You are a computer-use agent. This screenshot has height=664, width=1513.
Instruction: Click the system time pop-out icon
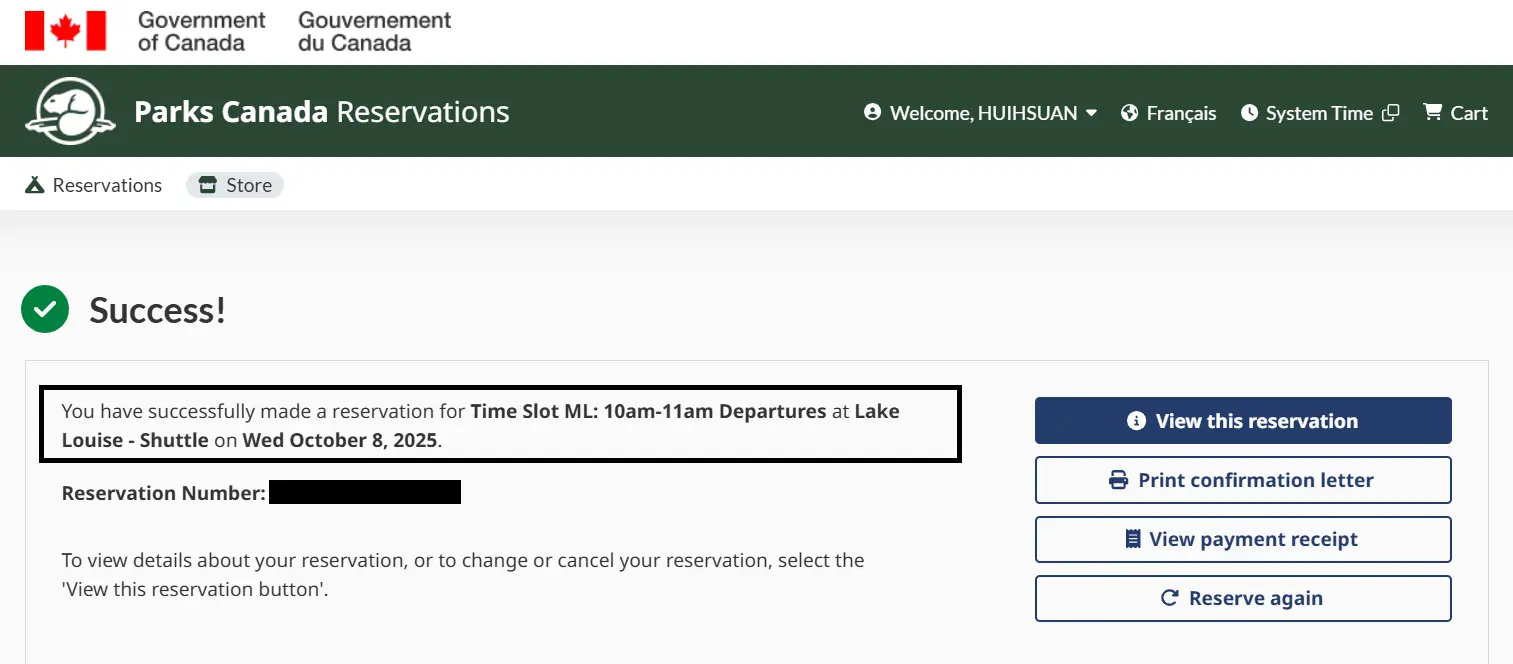[1390, 113]
